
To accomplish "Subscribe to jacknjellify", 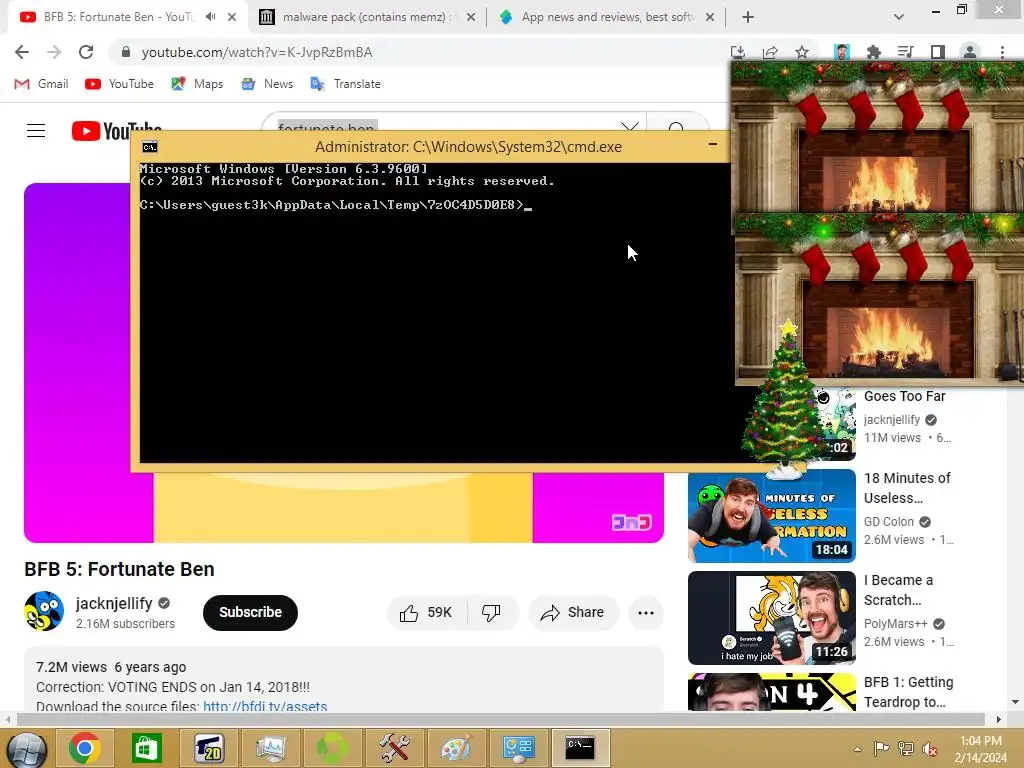I will pyautogui.click(x=250, y=613).
